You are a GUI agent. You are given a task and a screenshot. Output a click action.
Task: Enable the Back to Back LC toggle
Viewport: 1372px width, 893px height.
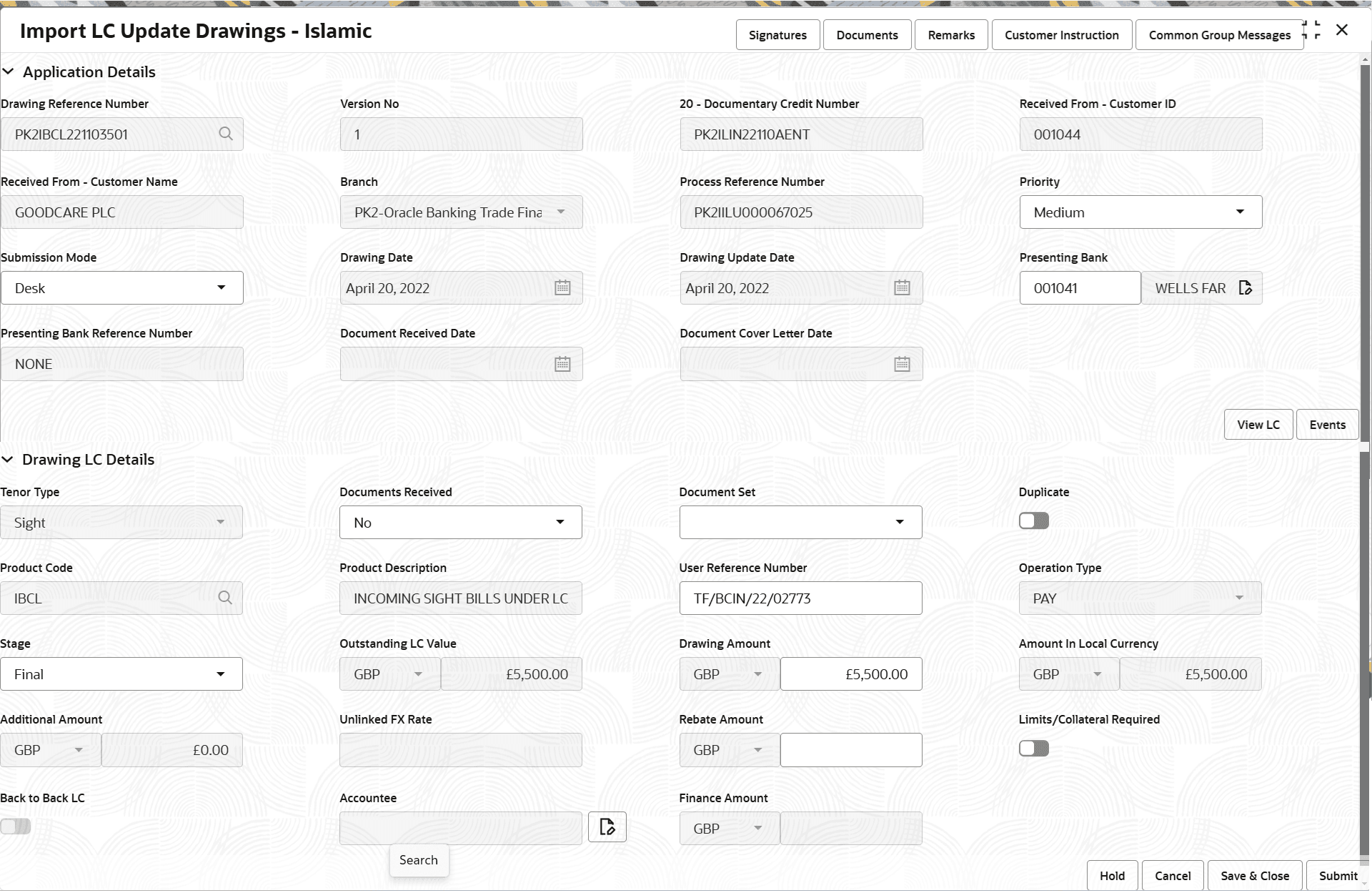pyautogui.click(x=16, y=827)
